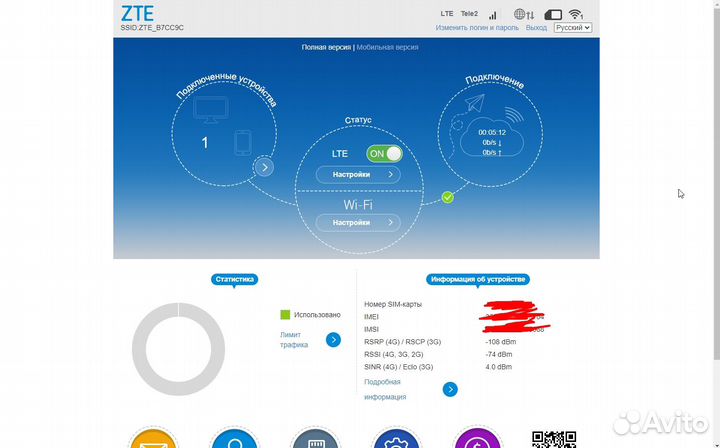Image resolution: width=720 pixels, height=448 pixels.
Task: Click the -74 dBm RSSI value
Action: (x=499, y=354)
